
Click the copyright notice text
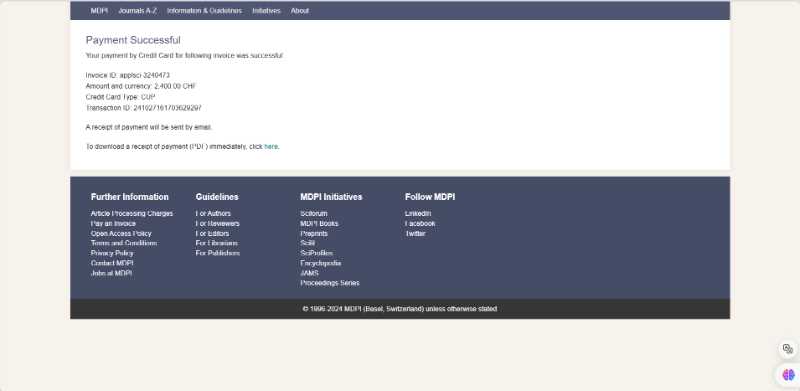[x=399, y=309]
